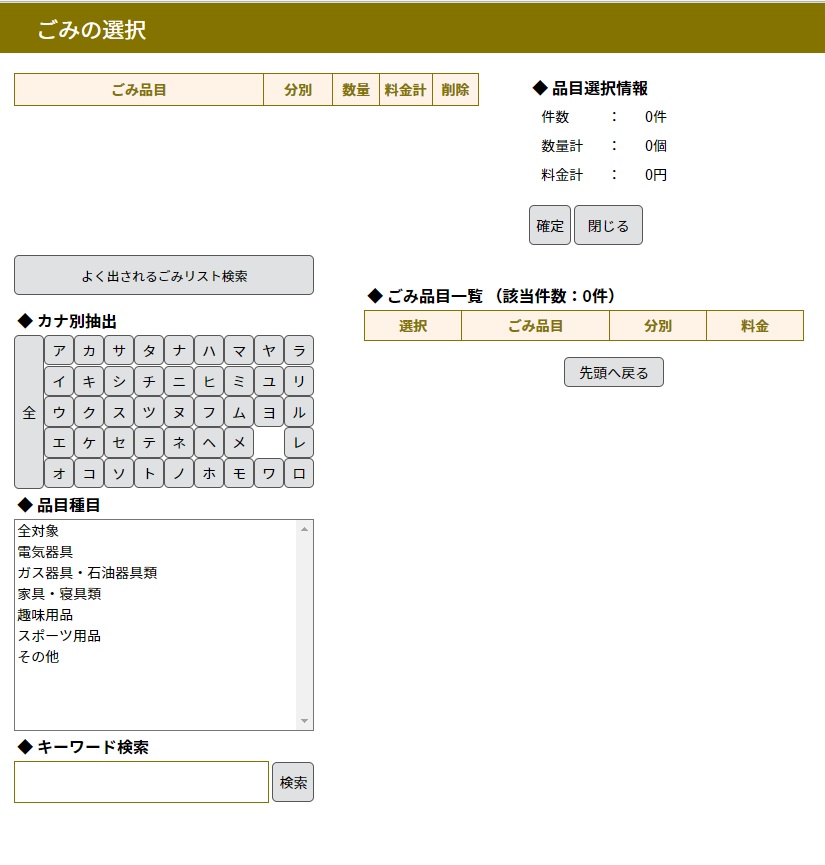The image size is (825, 865).
Task: Filter by kana エ
Action: click(x=59, y=442)
